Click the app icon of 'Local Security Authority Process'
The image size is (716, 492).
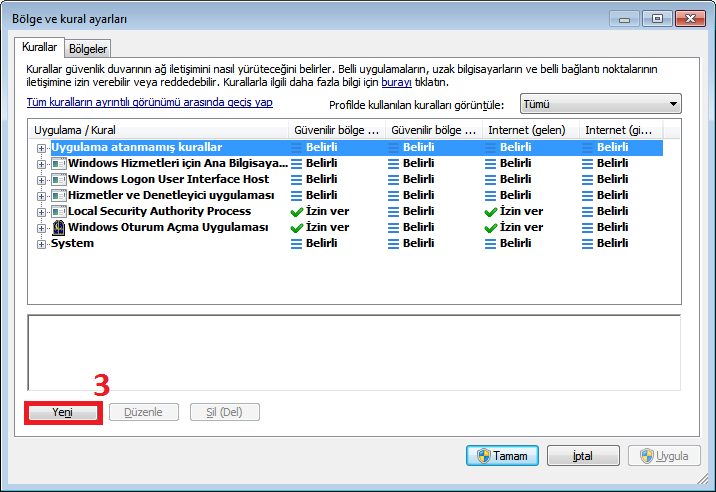(x=58, y=212)
